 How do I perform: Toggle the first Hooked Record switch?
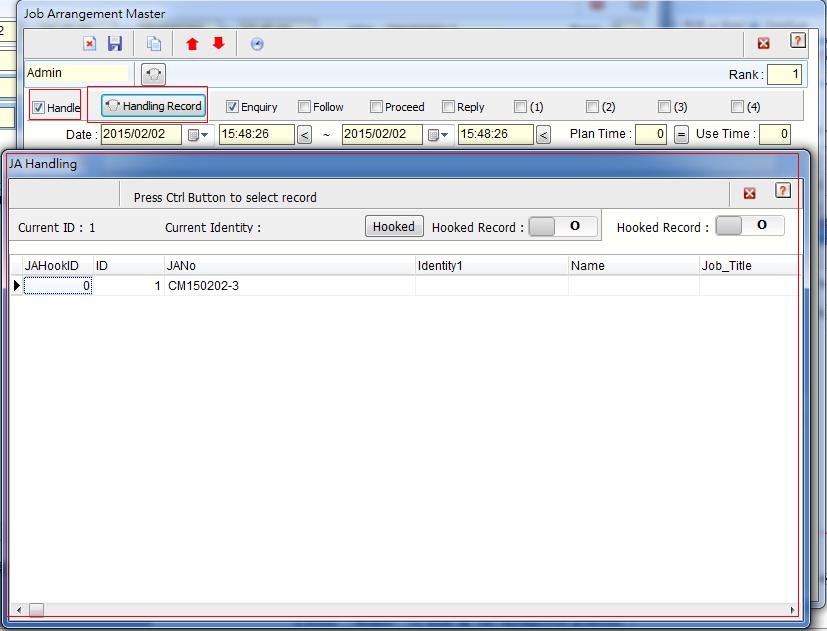click(563, 226)
